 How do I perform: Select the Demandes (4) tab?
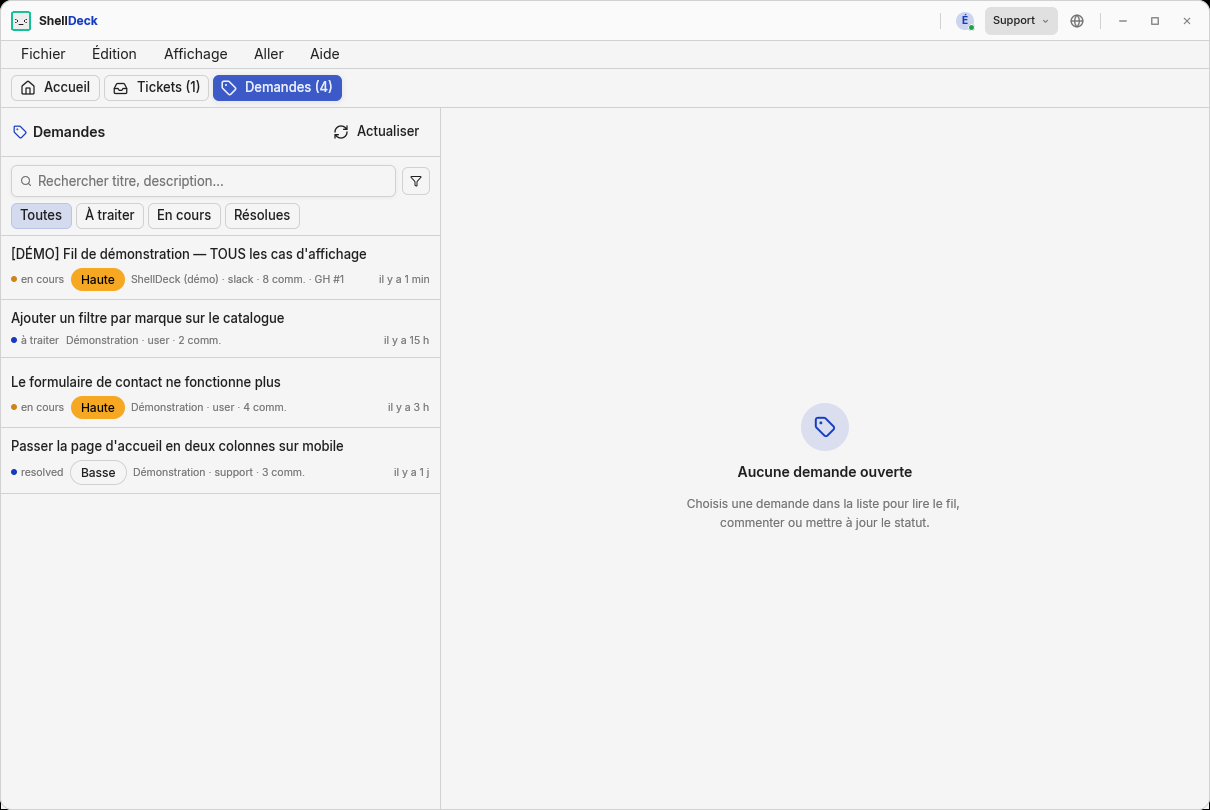coord(277,88)
